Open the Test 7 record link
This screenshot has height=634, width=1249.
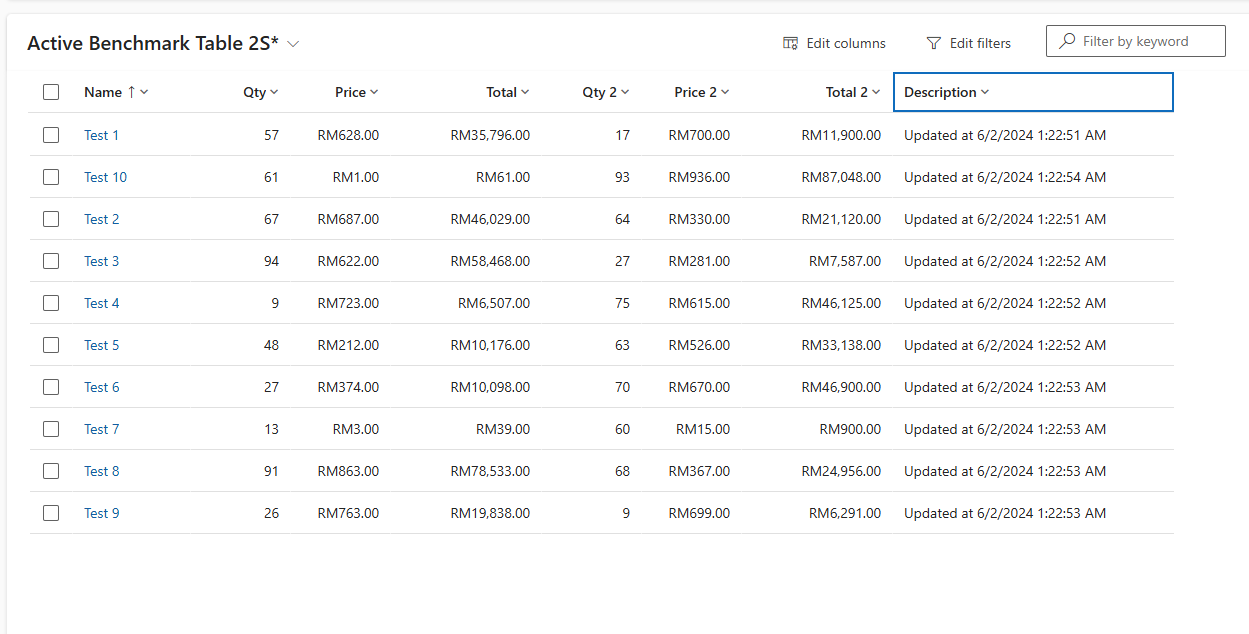click(101, 429)
